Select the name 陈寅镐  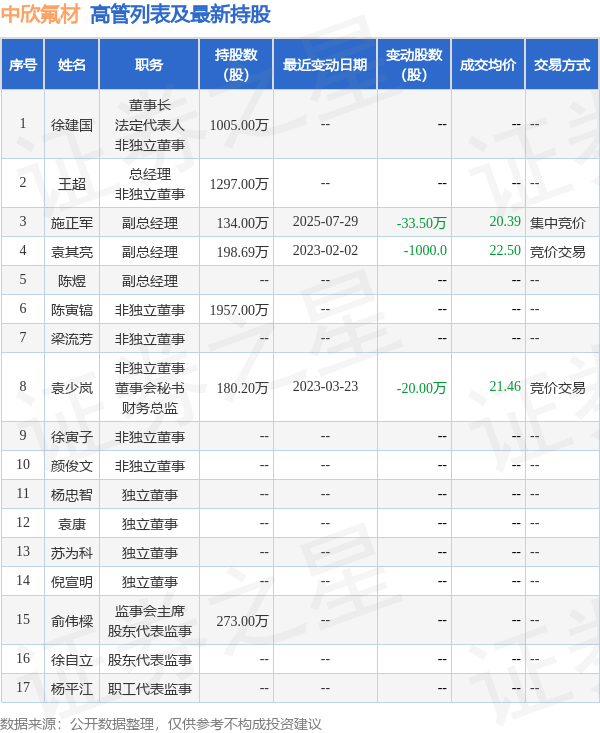(72, 309)
